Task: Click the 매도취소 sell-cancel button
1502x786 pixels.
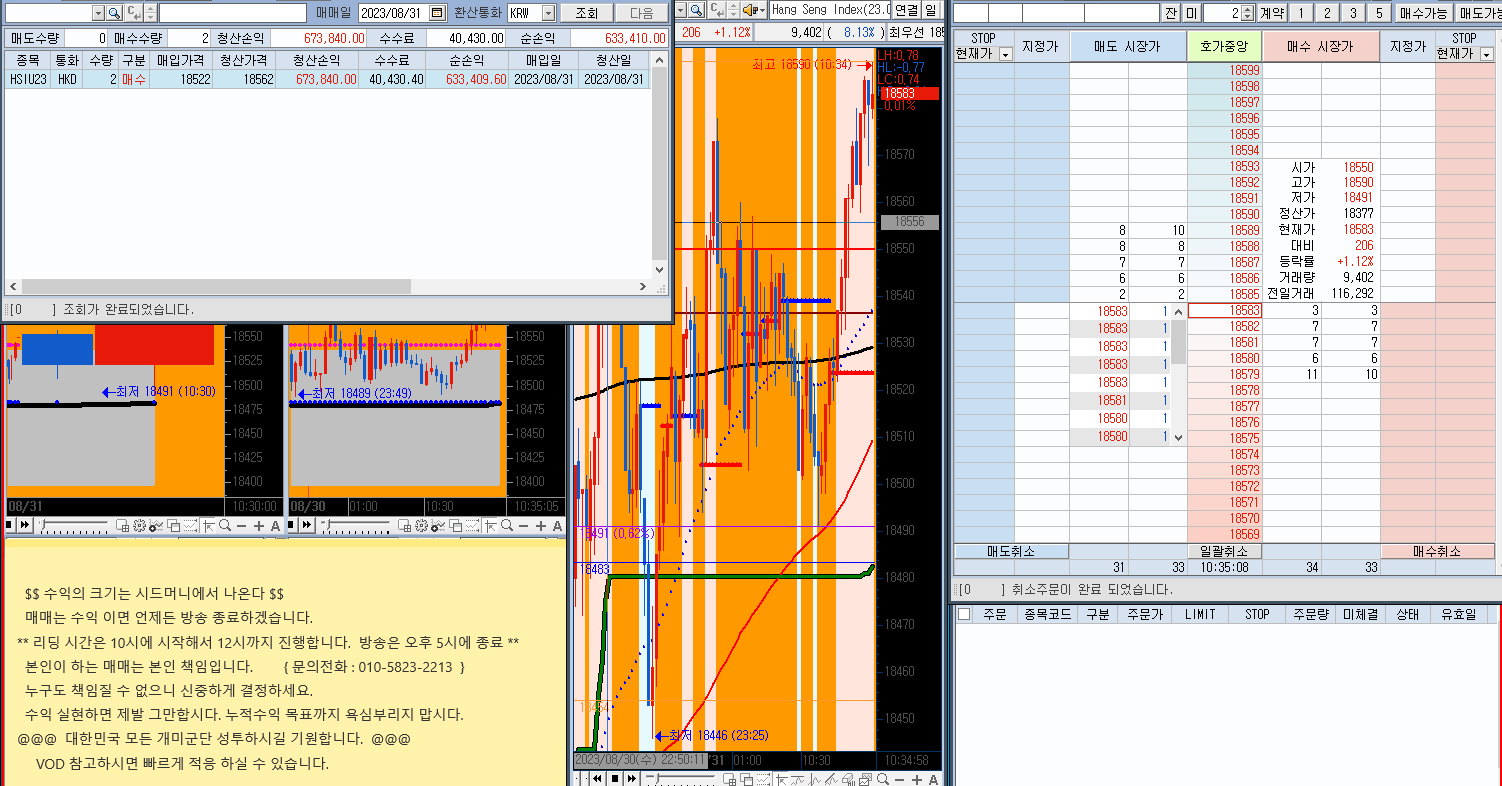Action: (x=1011, y=551)
